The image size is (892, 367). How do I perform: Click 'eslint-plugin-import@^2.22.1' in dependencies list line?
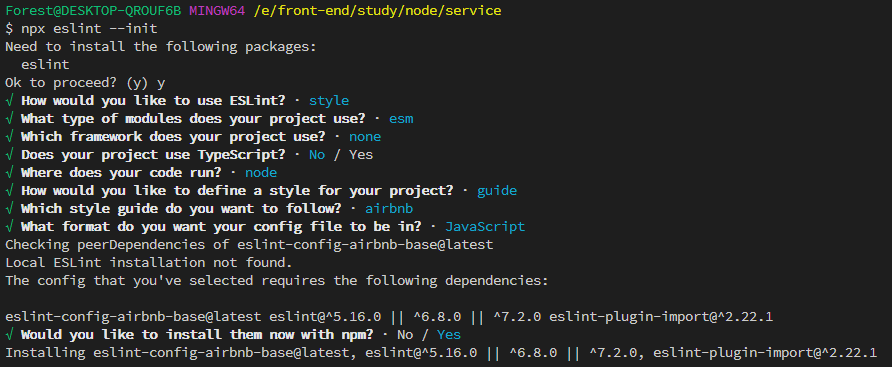click(x=660, y=316)
